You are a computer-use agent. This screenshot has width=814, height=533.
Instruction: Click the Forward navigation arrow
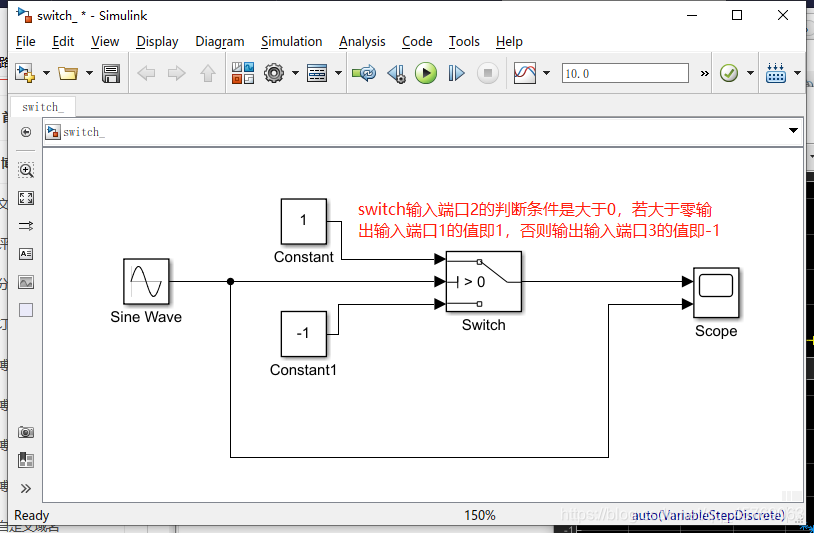coord(177,73)
